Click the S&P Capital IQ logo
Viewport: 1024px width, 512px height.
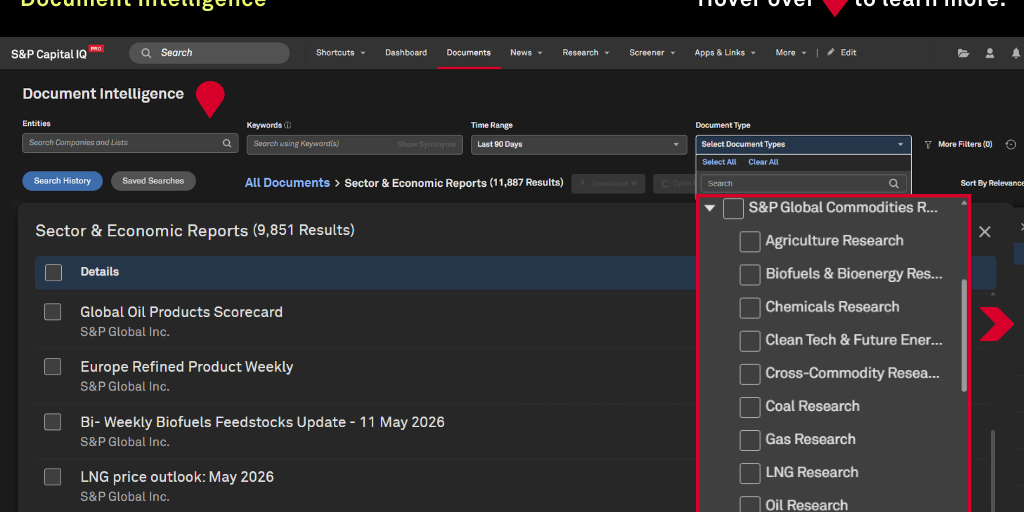[57, 54]
